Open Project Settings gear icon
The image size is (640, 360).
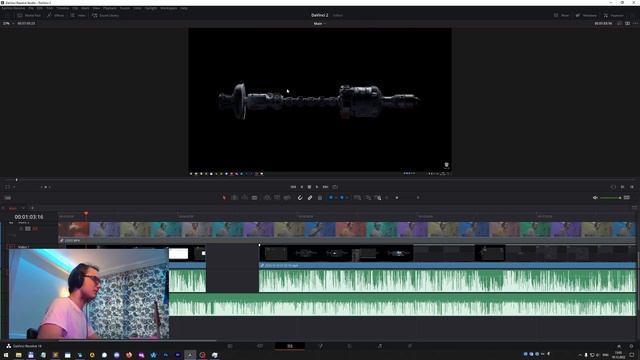[631, 346]
